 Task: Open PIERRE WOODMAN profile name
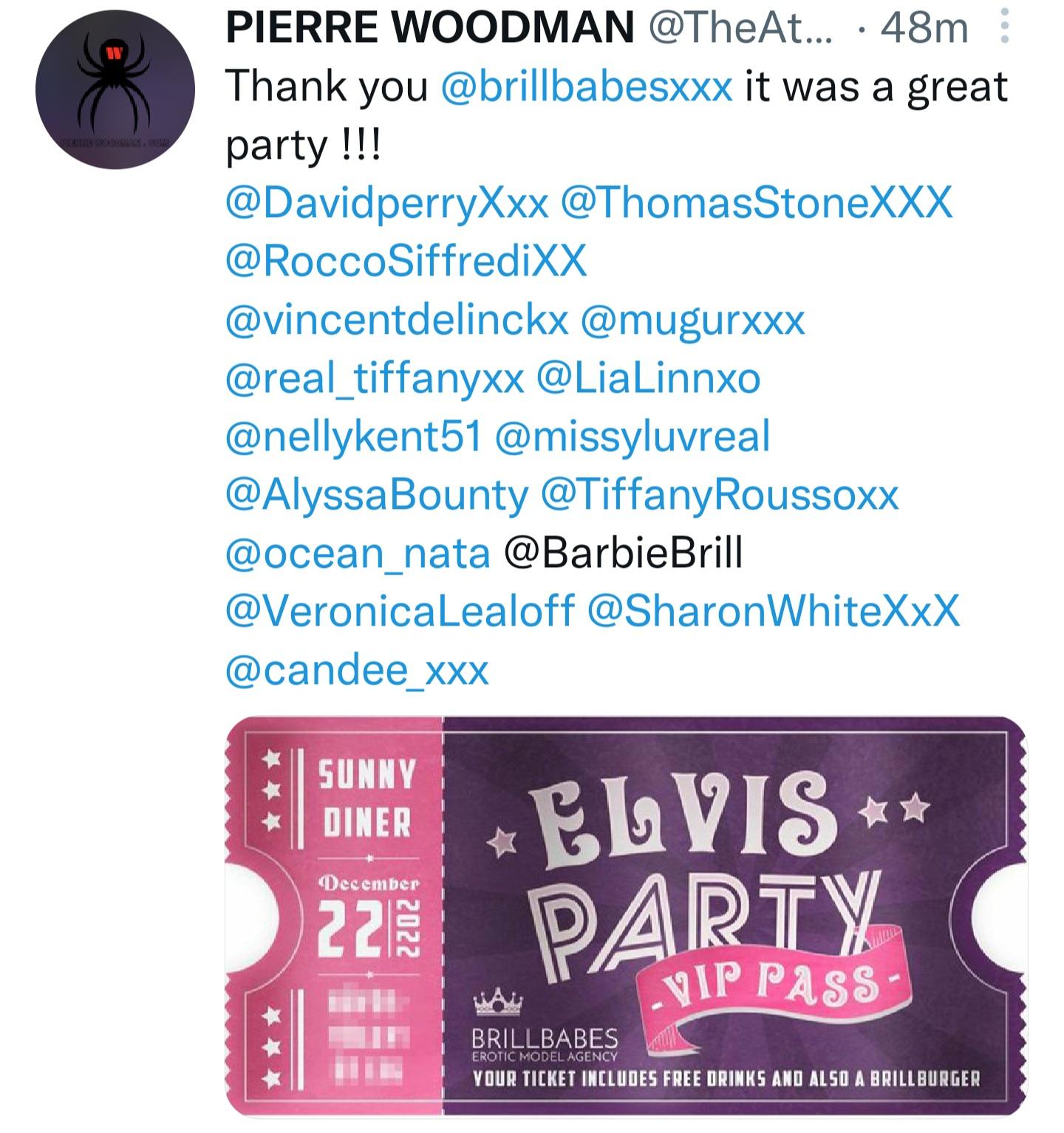(x=430, y=27)
